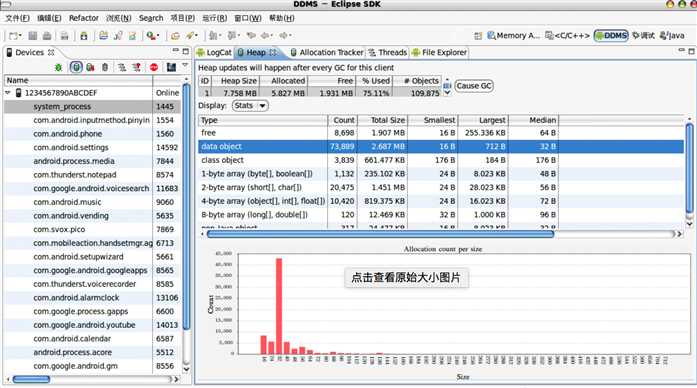Click the Count column header

(x=342, y=120)
